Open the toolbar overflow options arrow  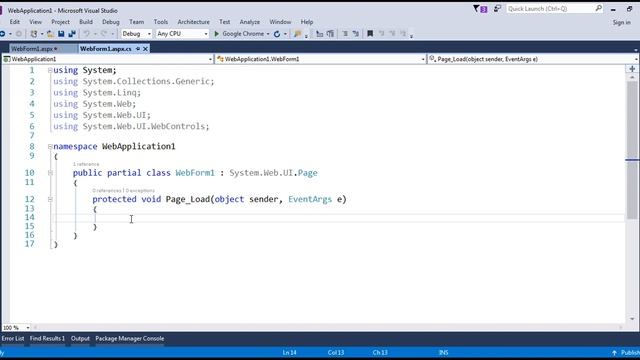(411, 36)
